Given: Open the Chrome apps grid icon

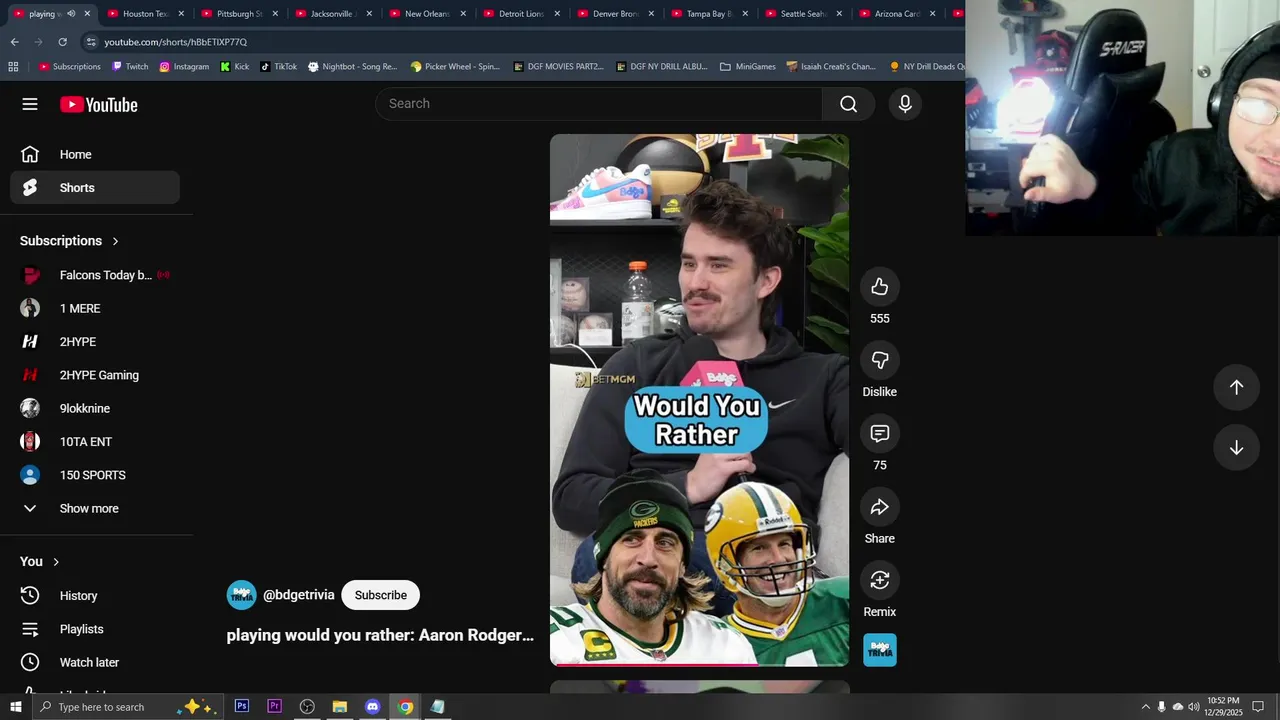Looking at the screenshot, I should 13,67.
